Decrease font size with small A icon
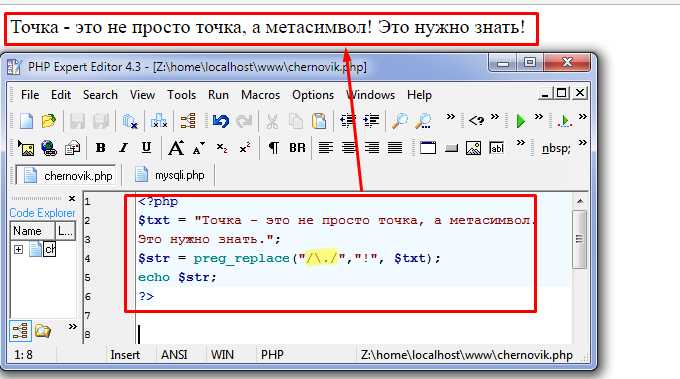This screenshot has width=680, height=379. tap(199, 149)
